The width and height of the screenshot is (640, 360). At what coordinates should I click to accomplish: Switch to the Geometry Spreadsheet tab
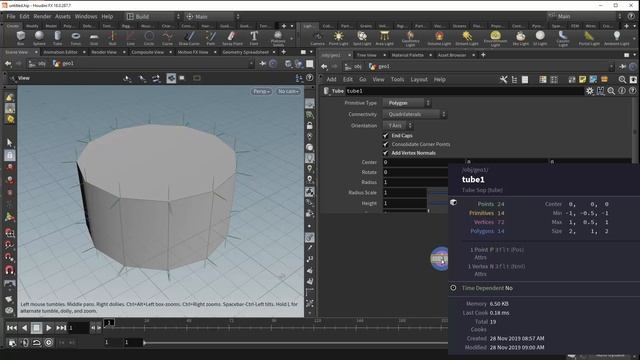pyautogui.click(x=245, y=52)
